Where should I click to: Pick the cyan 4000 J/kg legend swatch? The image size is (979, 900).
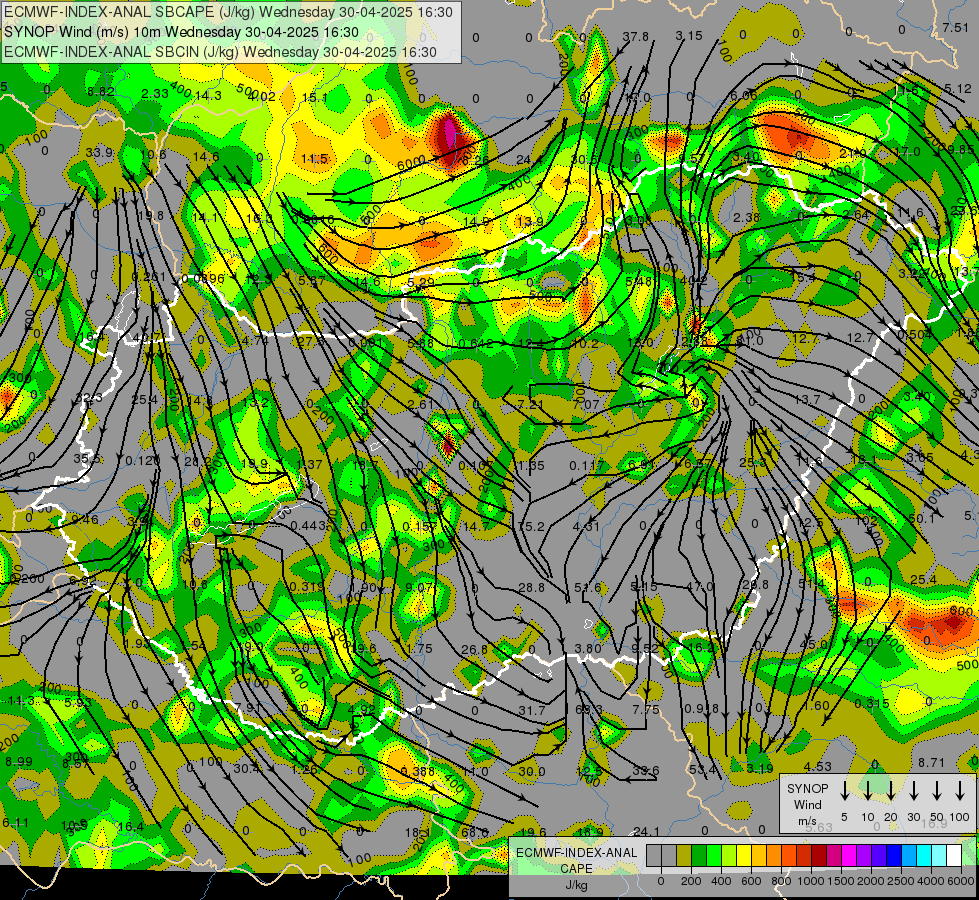click(923, 855)
